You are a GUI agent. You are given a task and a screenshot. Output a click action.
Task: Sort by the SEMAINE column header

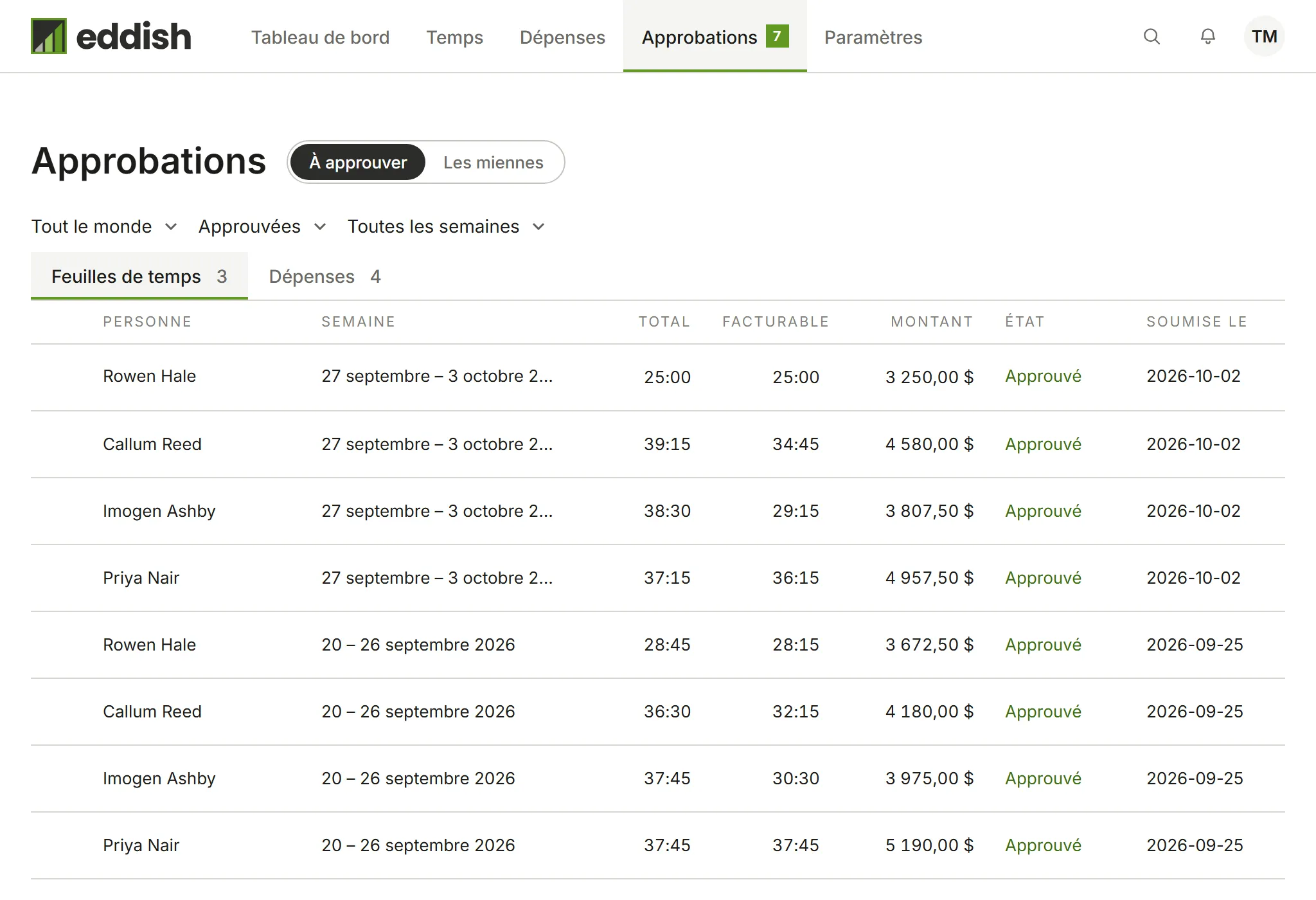point(358,321)
